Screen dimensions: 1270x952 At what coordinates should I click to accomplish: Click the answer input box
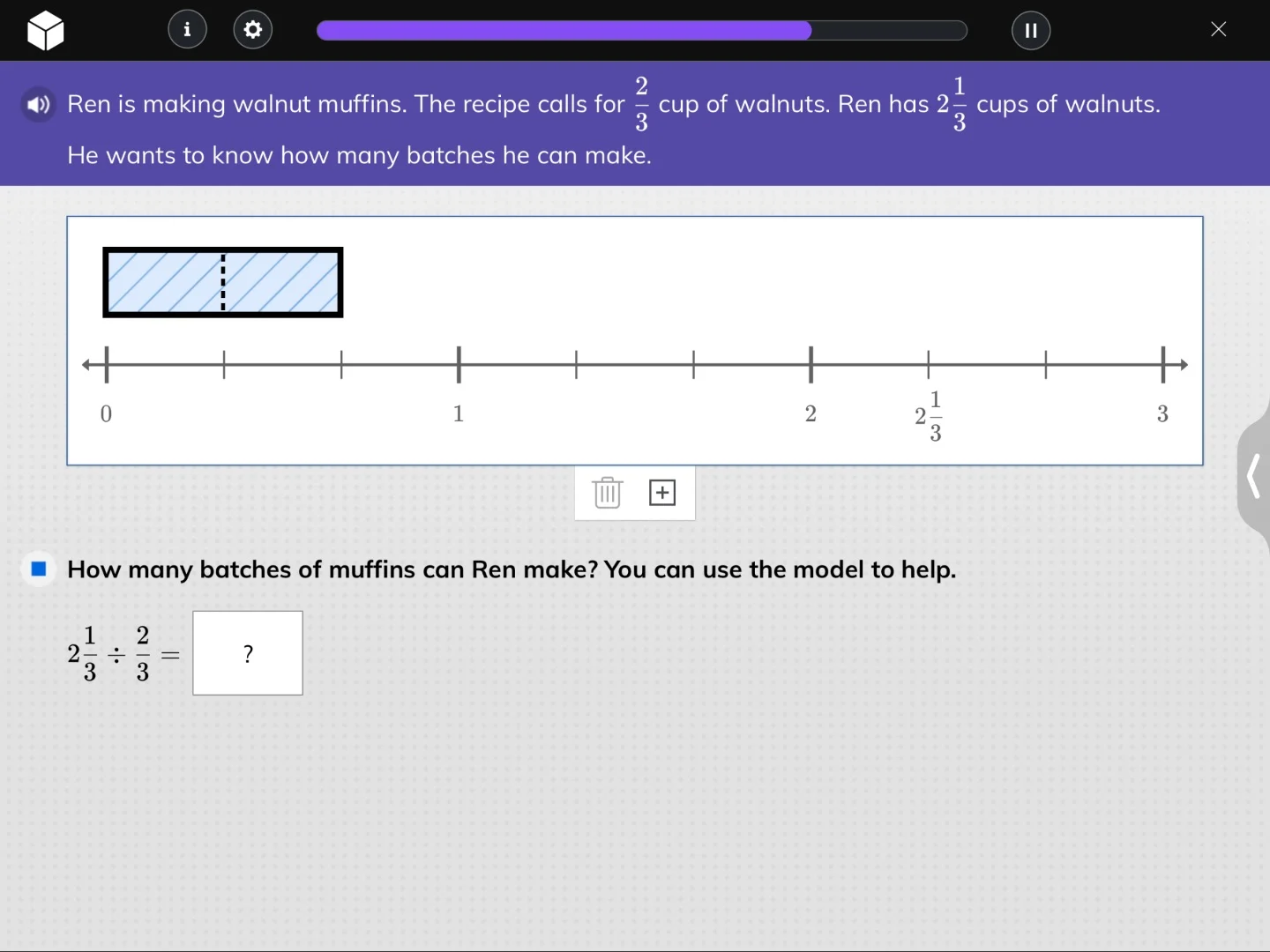tap(248, 653)
